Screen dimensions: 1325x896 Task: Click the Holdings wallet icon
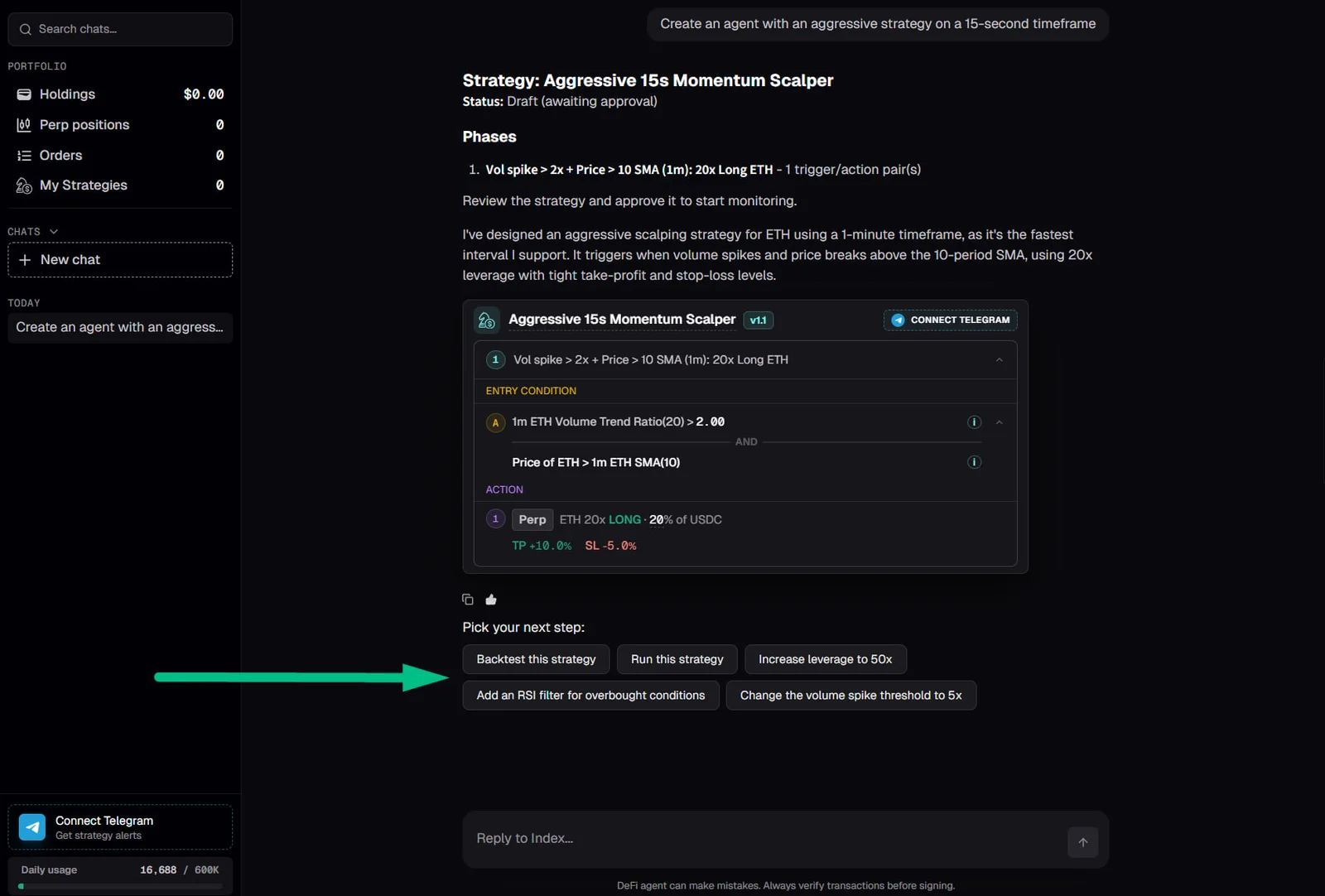(24, 94)
